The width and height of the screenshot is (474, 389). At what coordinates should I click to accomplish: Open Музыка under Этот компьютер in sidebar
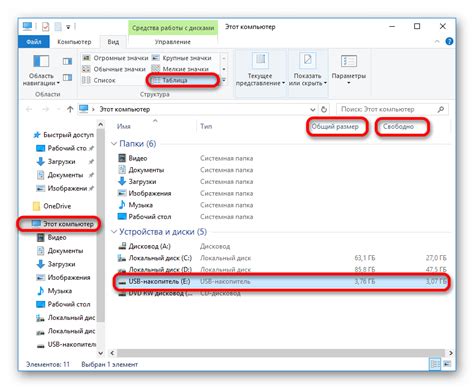[54, 291]
